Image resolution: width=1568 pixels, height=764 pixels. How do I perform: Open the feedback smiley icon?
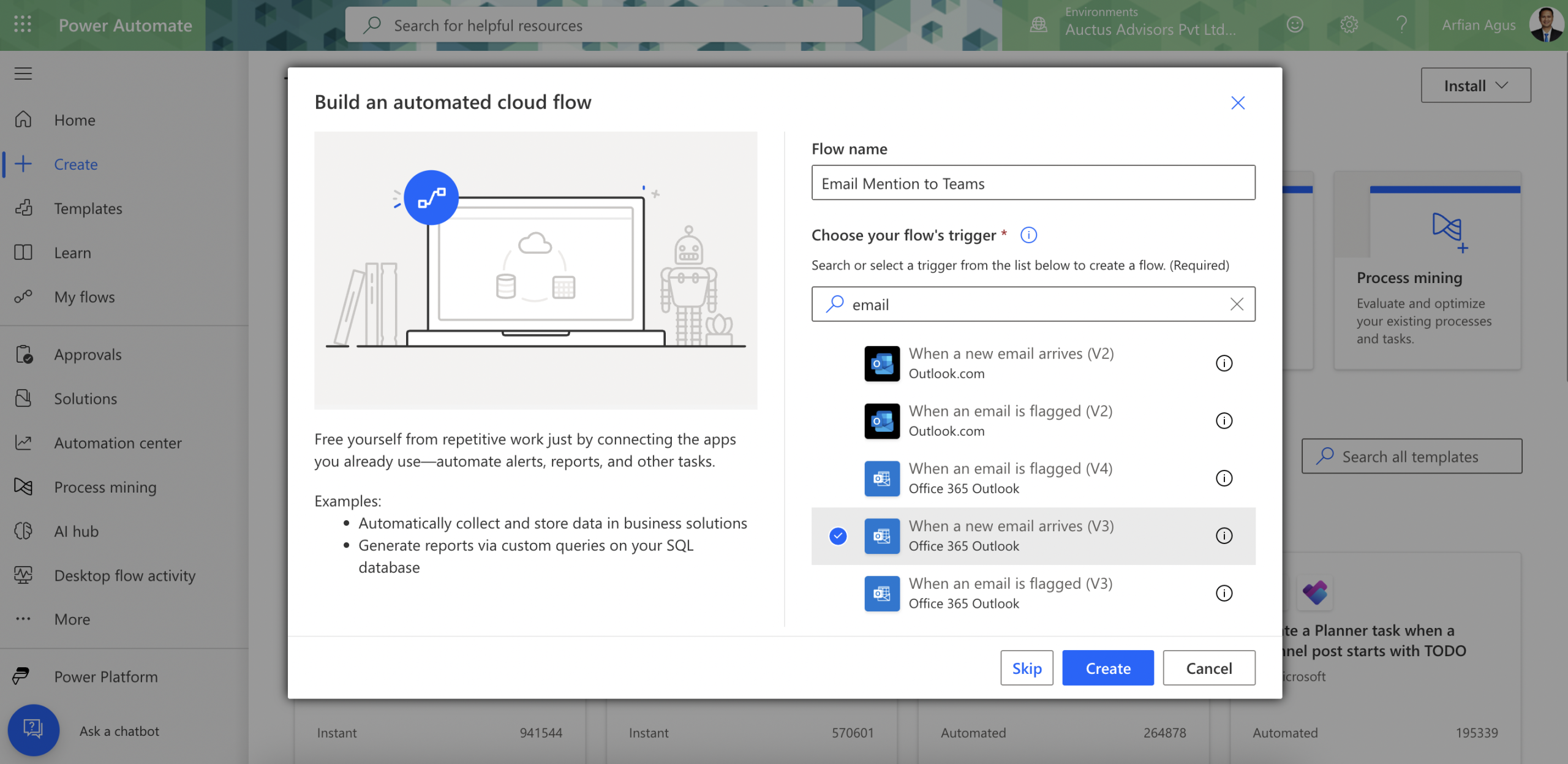[1294, 25]
